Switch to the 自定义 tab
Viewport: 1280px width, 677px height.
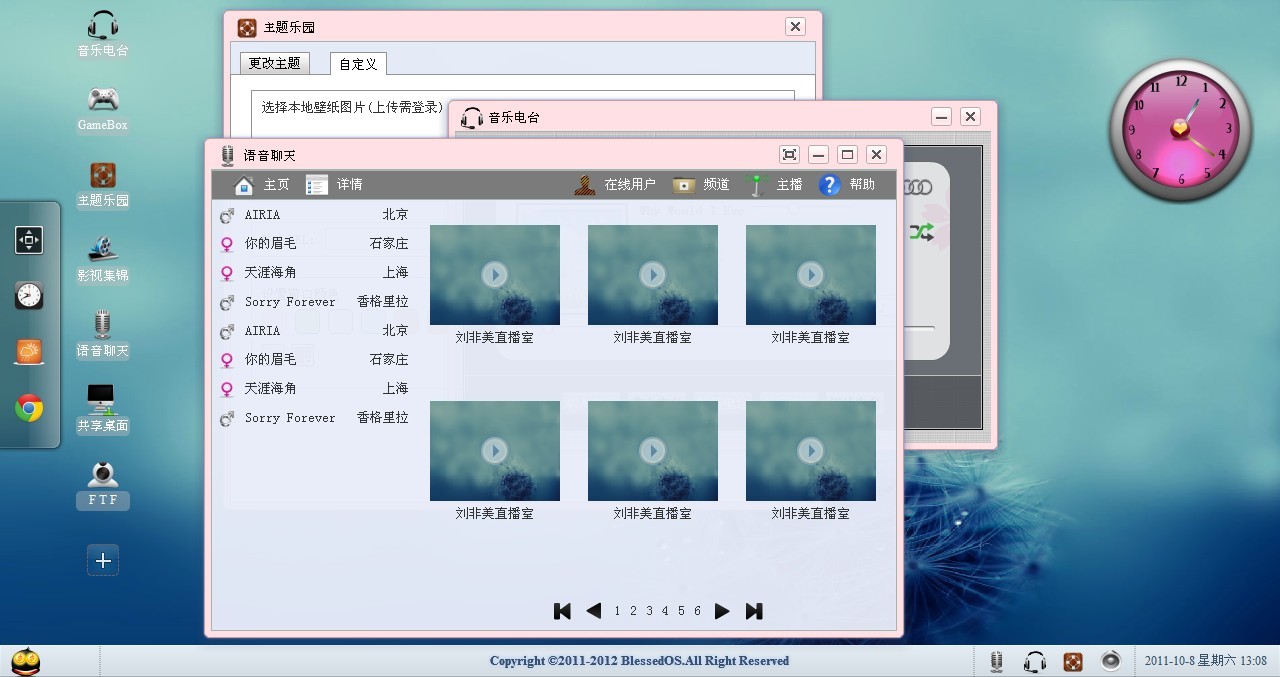click(x=357, y=63)
